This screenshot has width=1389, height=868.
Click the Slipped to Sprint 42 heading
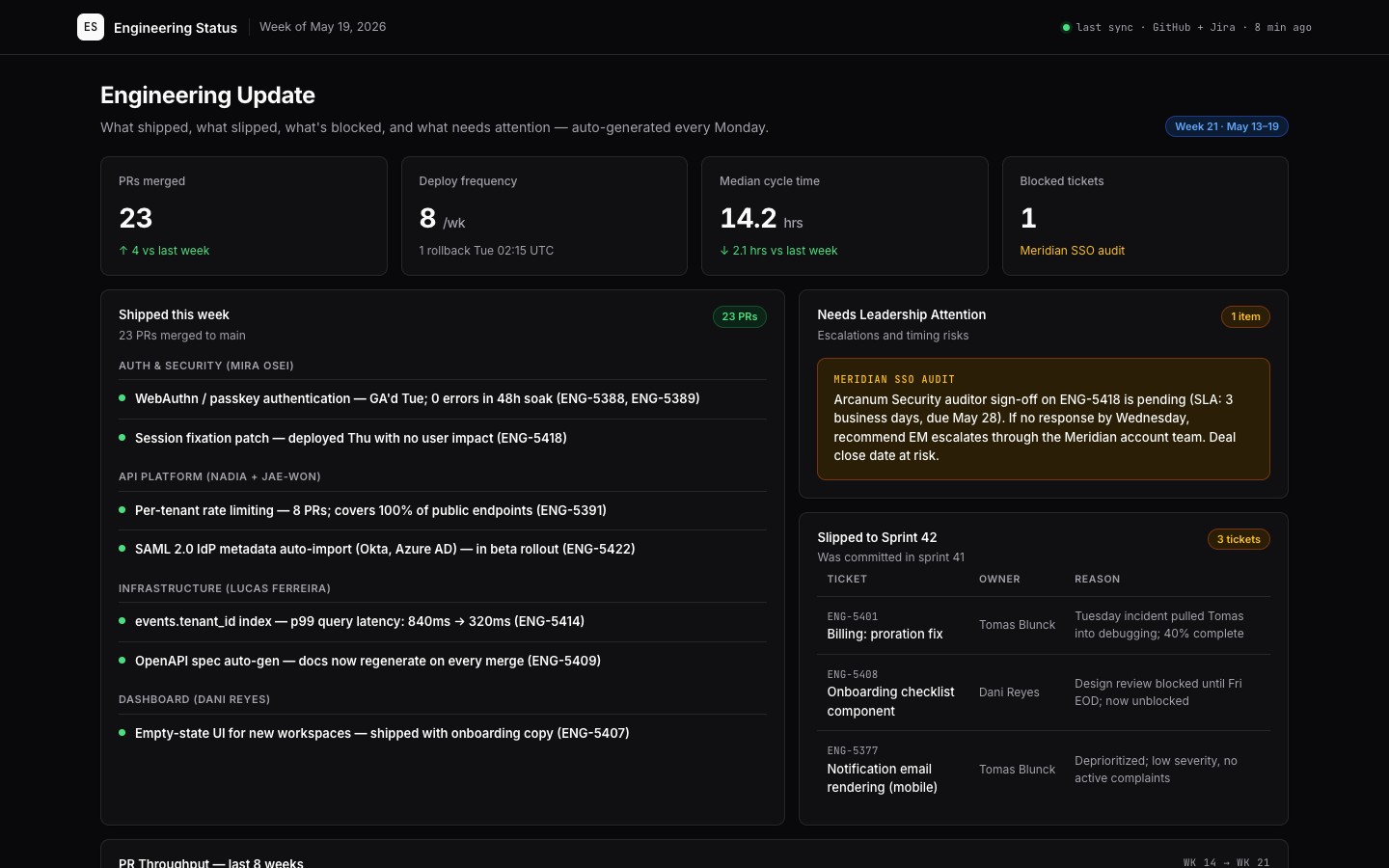click(877, 538)
